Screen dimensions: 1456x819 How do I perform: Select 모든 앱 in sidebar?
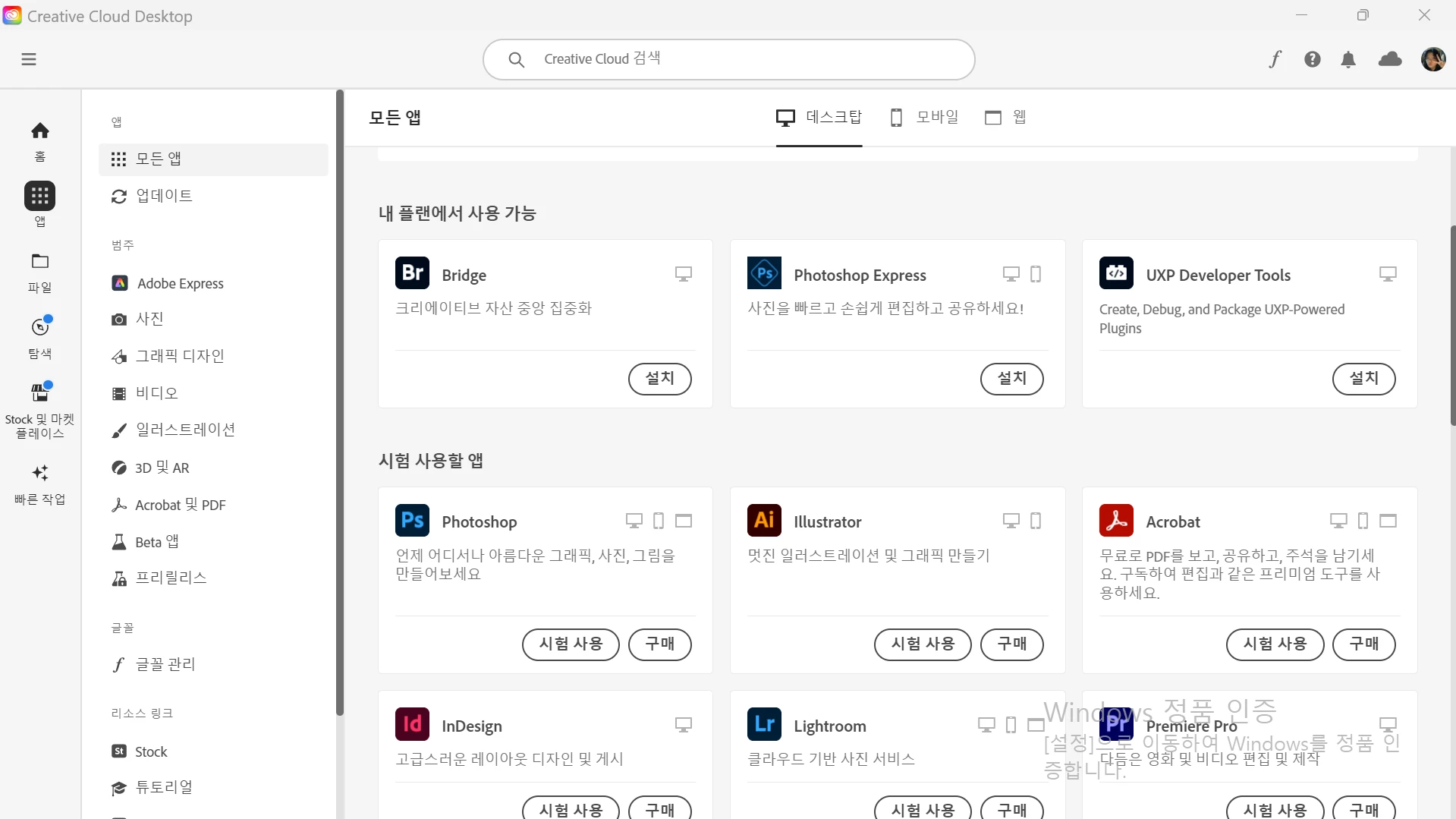click(x=213, y=159)
